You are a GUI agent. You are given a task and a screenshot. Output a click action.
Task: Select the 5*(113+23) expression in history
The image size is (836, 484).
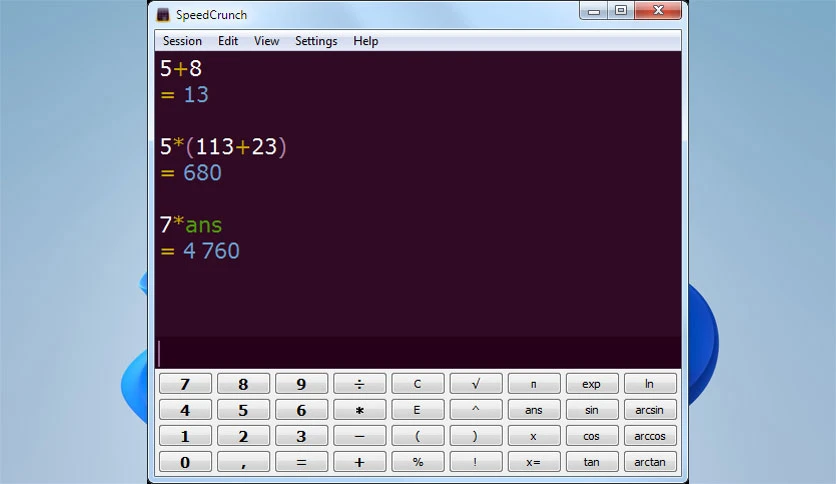[223, 147]
